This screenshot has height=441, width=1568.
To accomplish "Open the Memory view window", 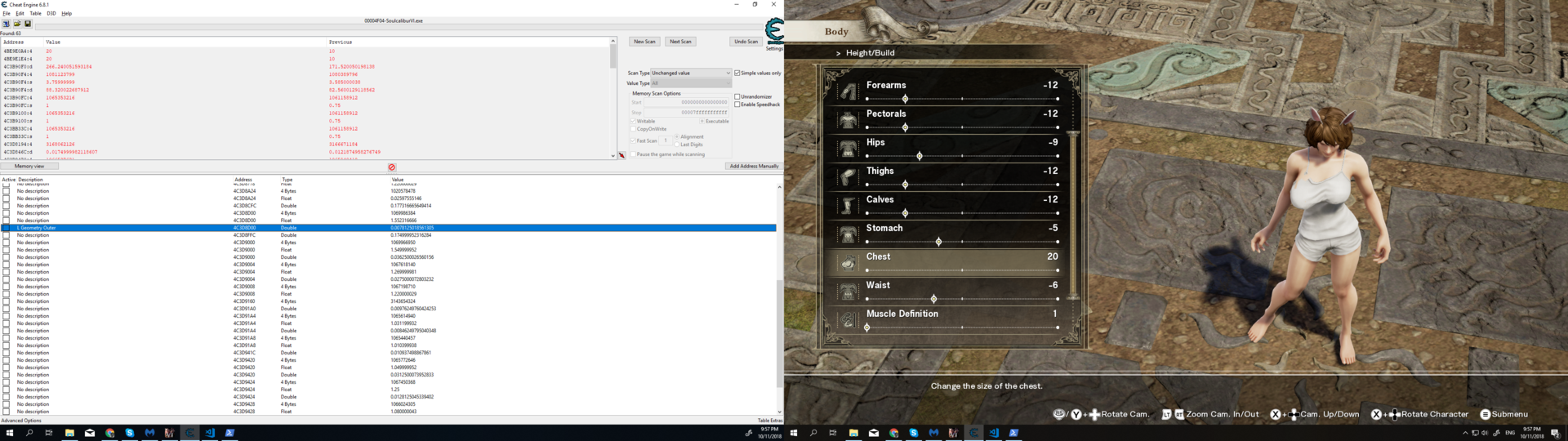I will [x=29, y=167].
